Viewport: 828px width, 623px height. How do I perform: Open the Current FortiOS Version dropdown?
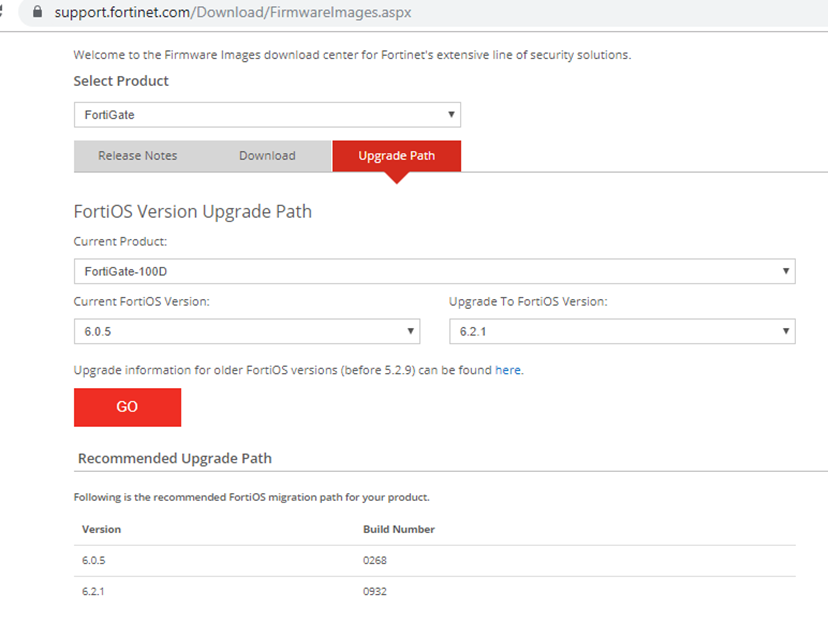click(410, 330)
